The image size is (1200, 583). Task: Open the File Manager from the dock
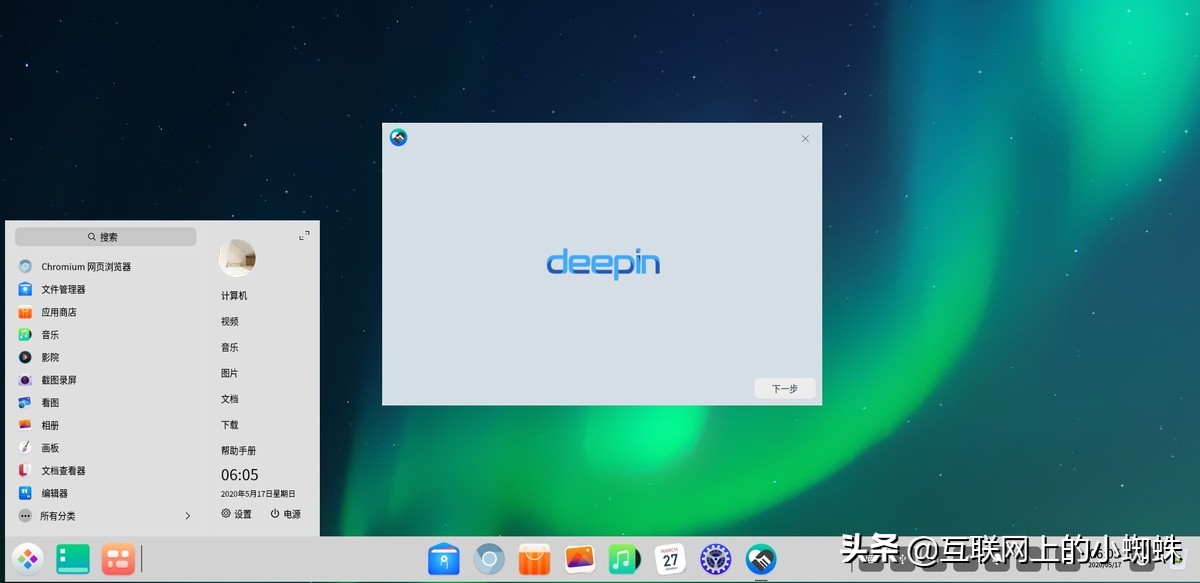point(443,560)
